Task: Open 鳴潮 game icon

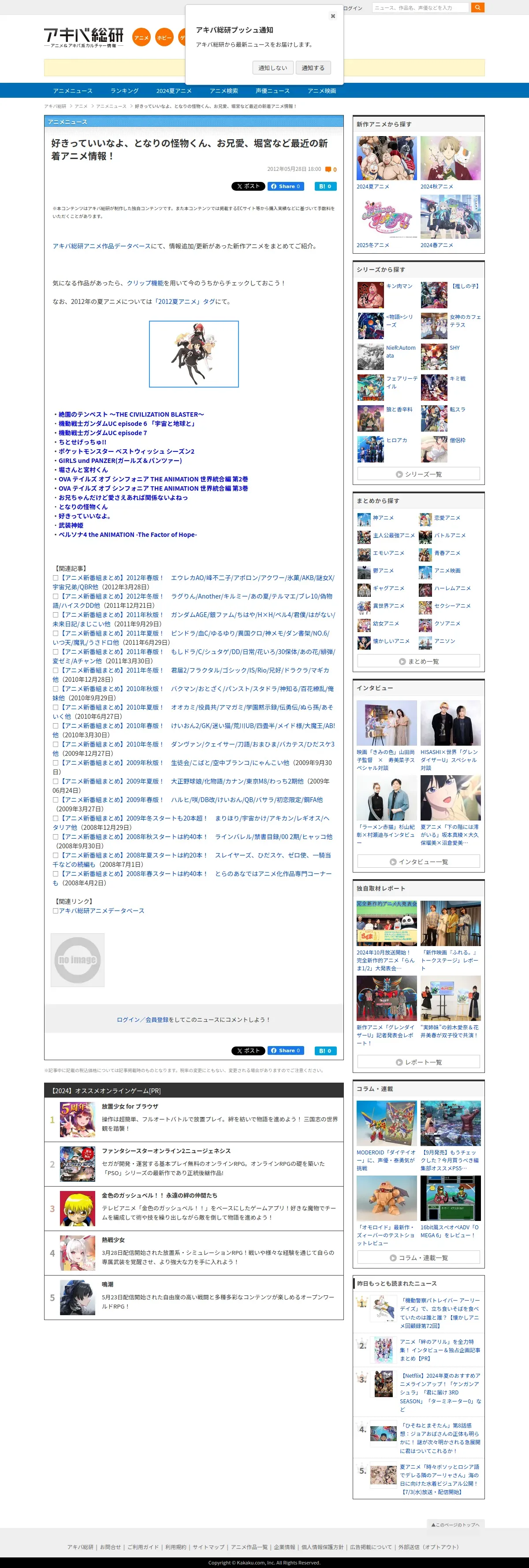Action: pos(78,1297)
